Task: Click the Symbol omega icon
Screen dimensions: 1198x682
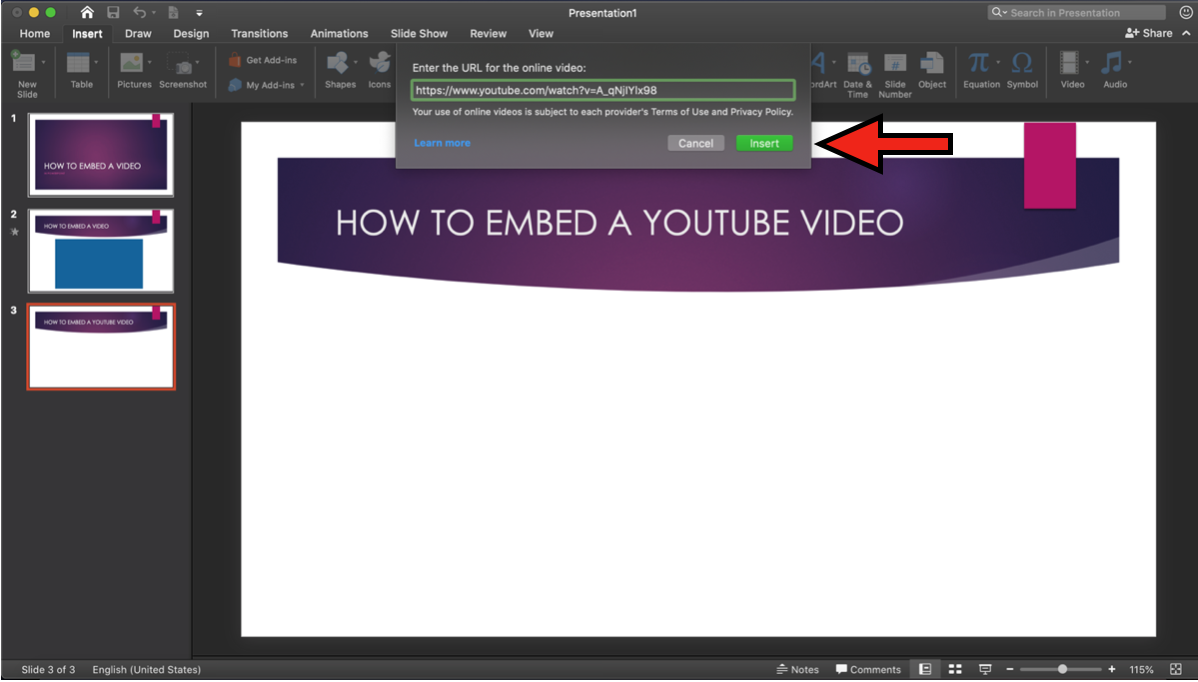Action: tap(1021, 64)
